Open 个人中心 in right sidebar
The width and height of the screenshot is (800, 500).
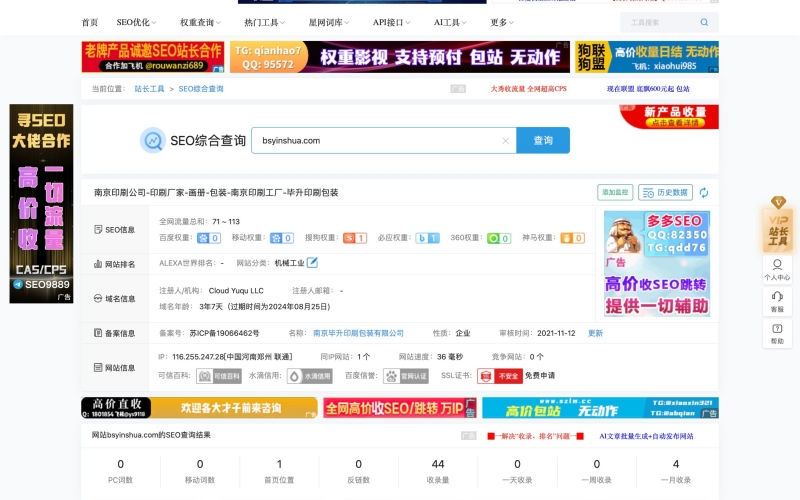coord(777,270)
